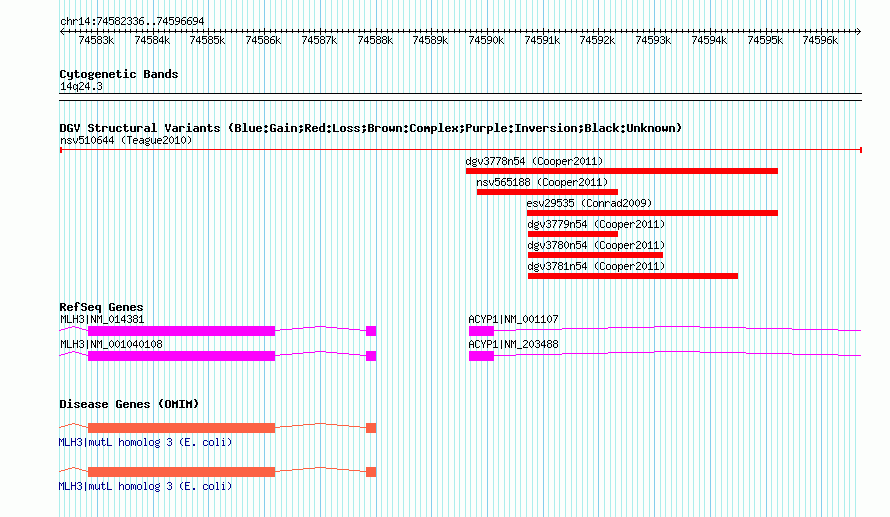This screenshot has width=890, height=517.
Task: Click the red esv29535 loss bar
Action: click(x=652, y=213)
